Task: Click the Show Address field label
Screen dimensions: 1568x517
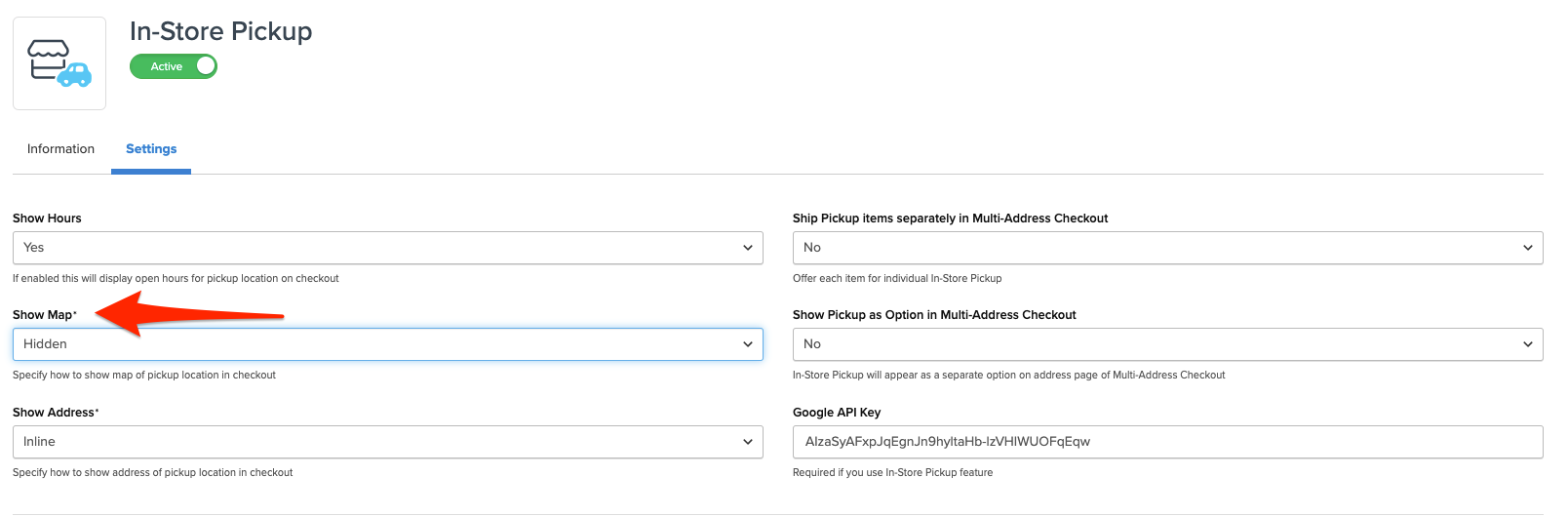Action: click(55, 413)
